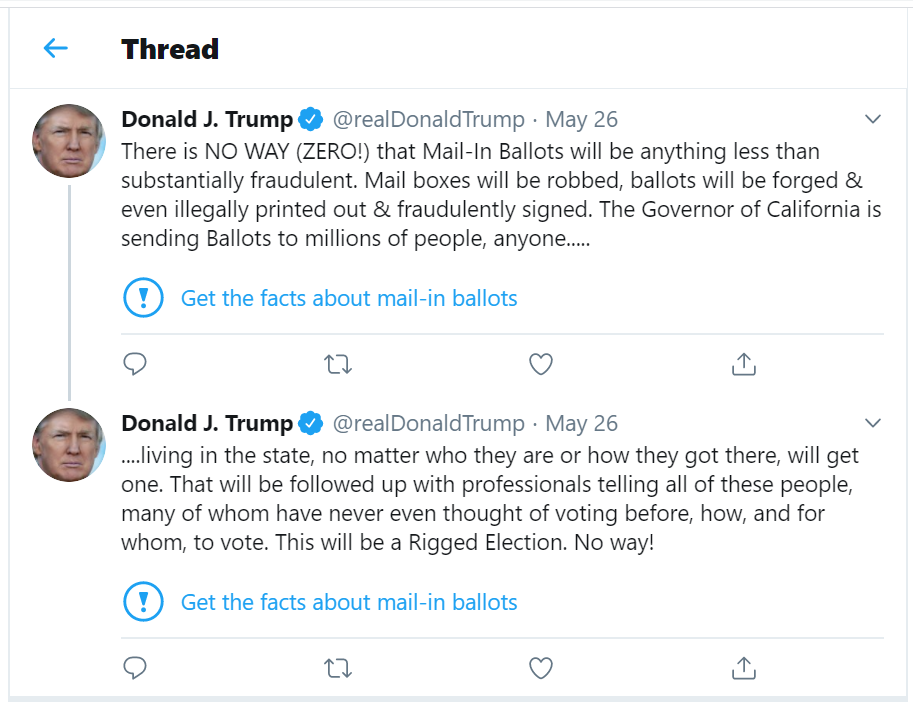
Task: Share the first tweet
Action: [743, 365]
